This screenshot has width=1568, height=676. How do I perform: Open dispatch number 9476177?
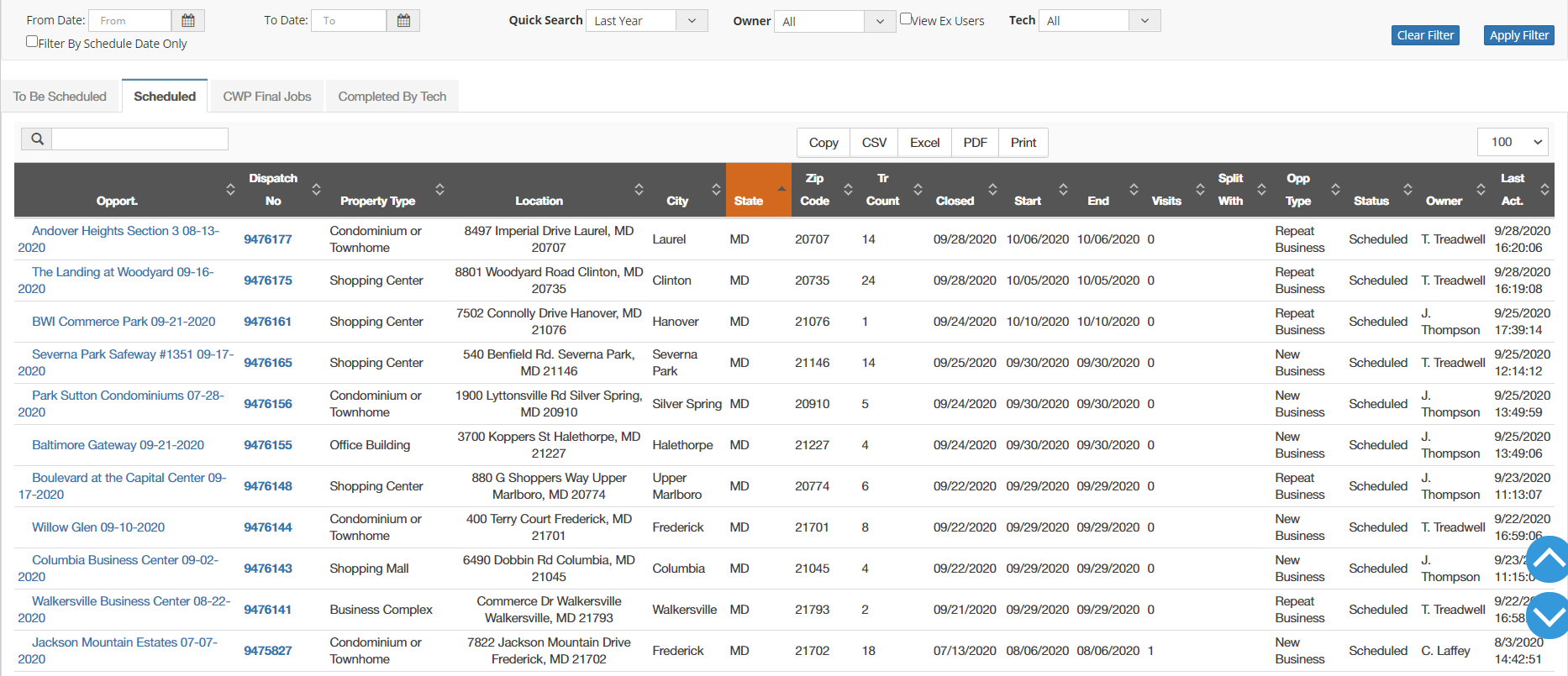point(268,239)
